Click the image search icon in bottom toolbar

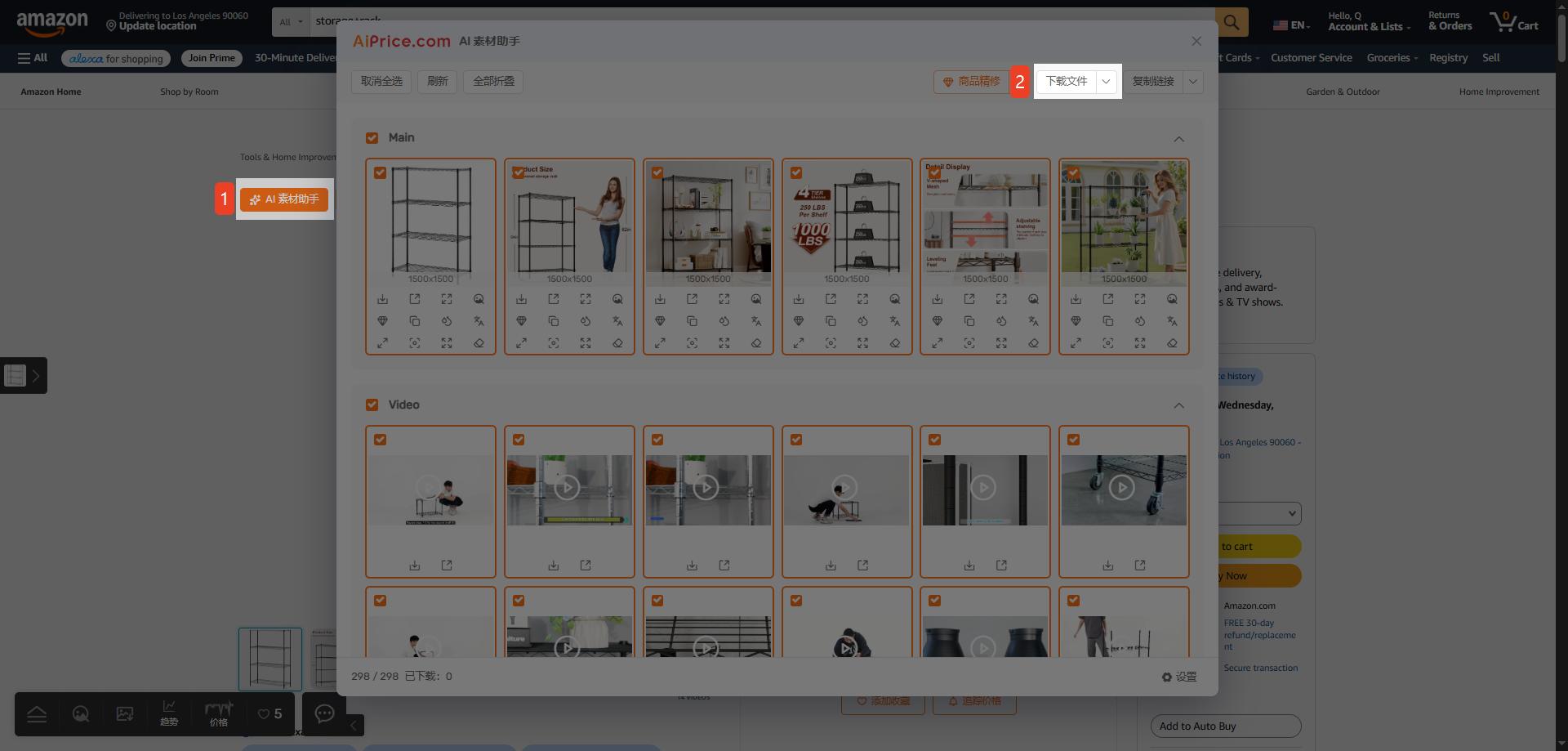point(81,713)
